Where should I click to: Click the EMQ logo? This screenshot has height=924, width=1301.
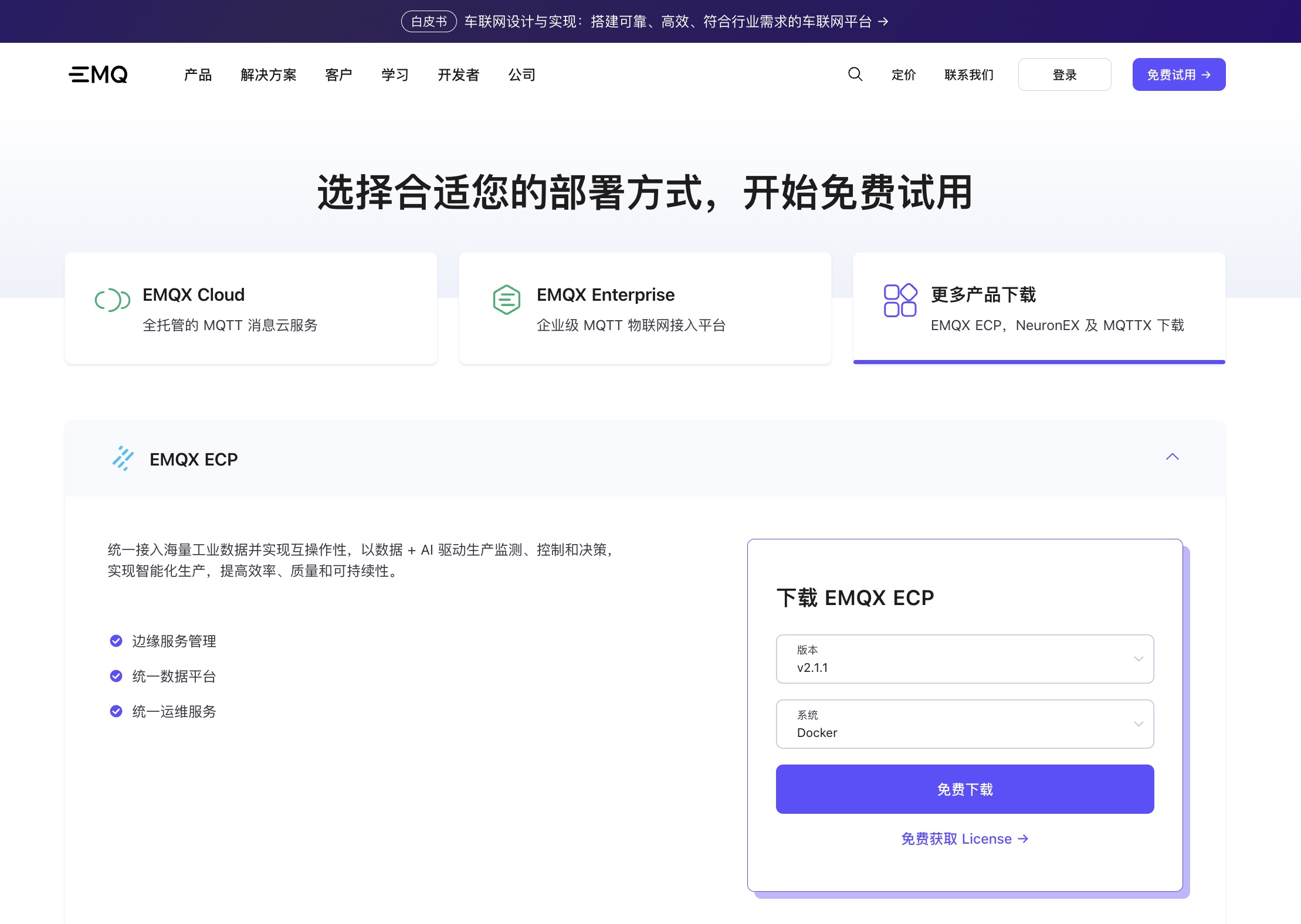coord(98,74)
